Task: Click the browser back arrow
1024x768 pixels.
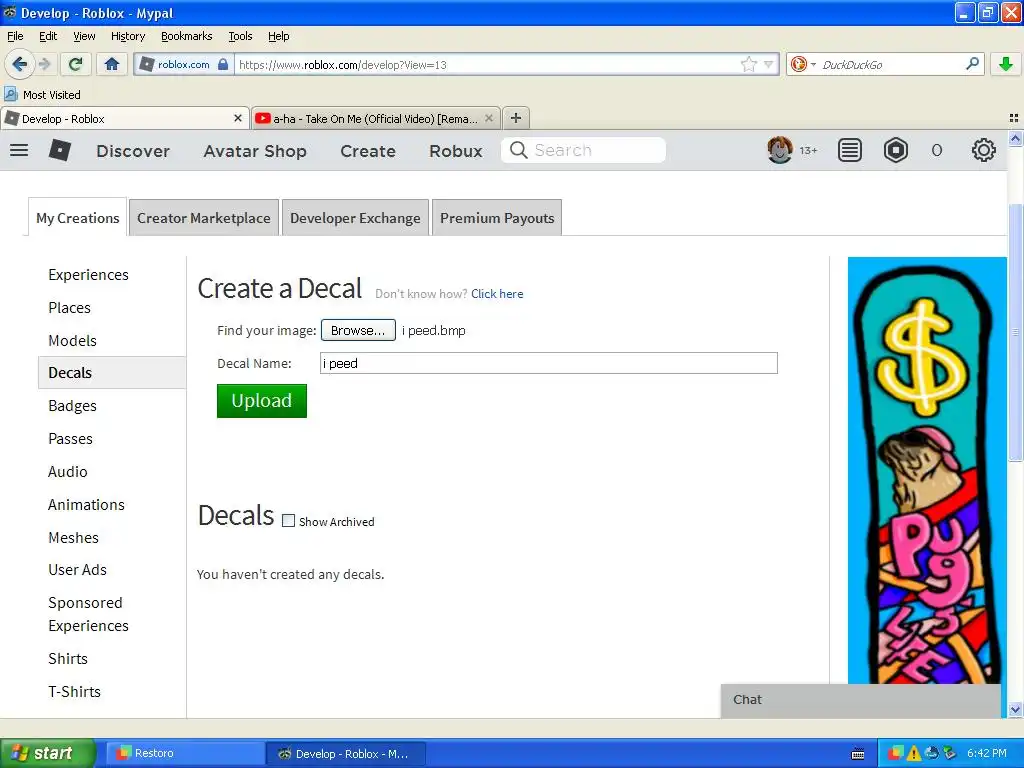Action: point(19,64)
